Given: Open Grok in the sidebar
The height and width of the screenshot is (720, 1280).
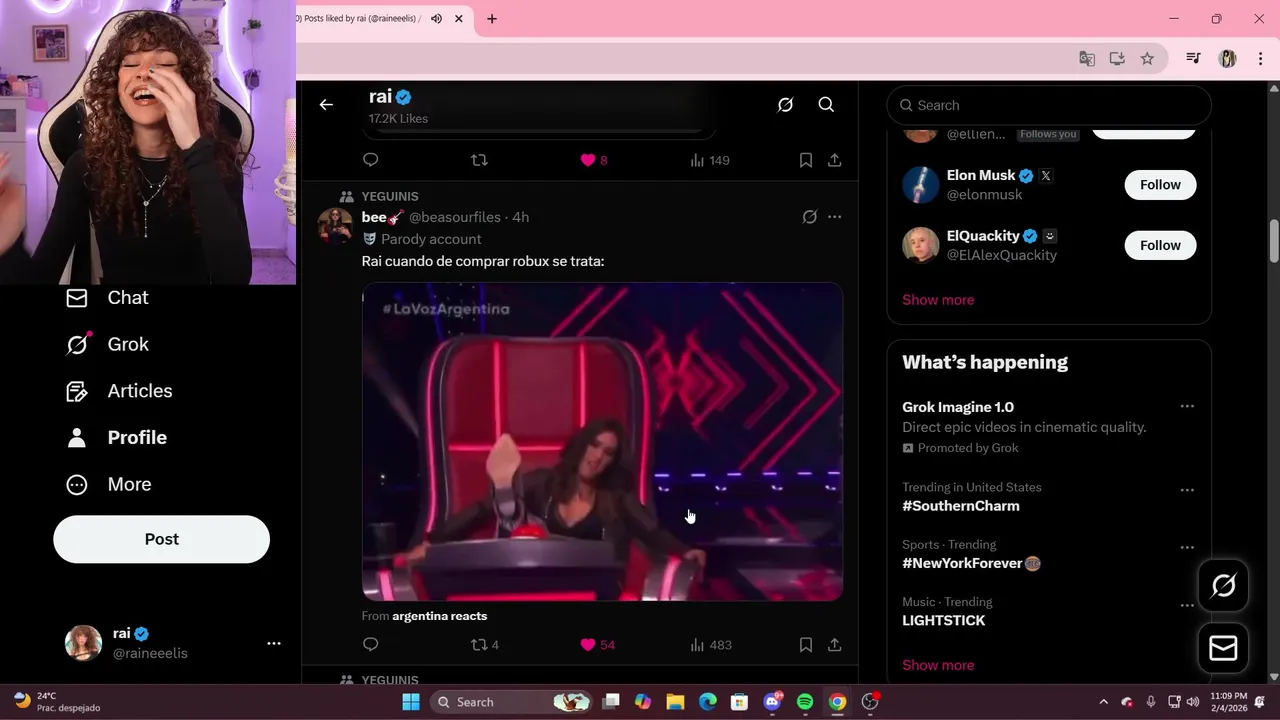Looking at the screenshot, I should (x=107, y=344).
